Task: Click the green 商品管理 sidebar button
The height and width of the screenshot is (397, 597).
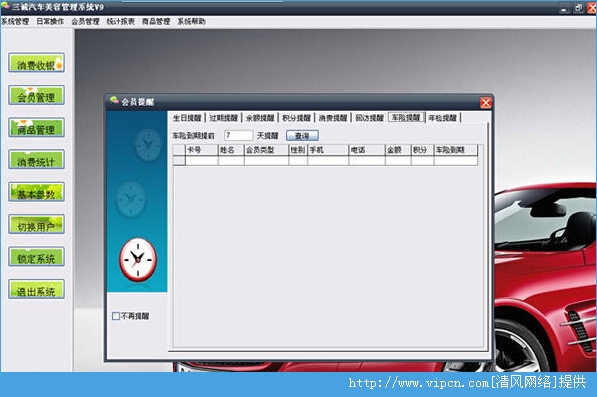Action: 36,128
